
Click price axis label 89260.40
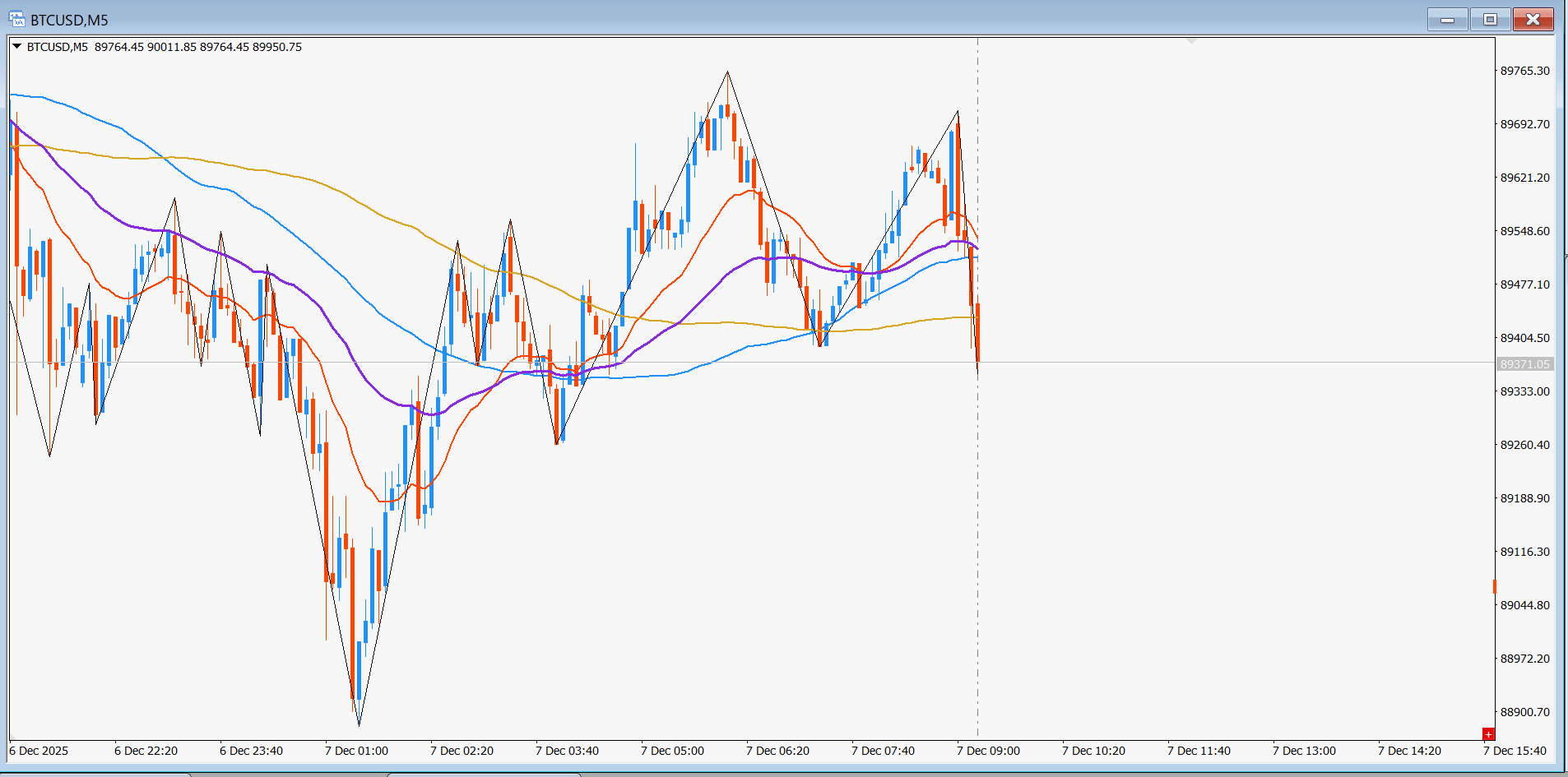tap(1524, 445)
